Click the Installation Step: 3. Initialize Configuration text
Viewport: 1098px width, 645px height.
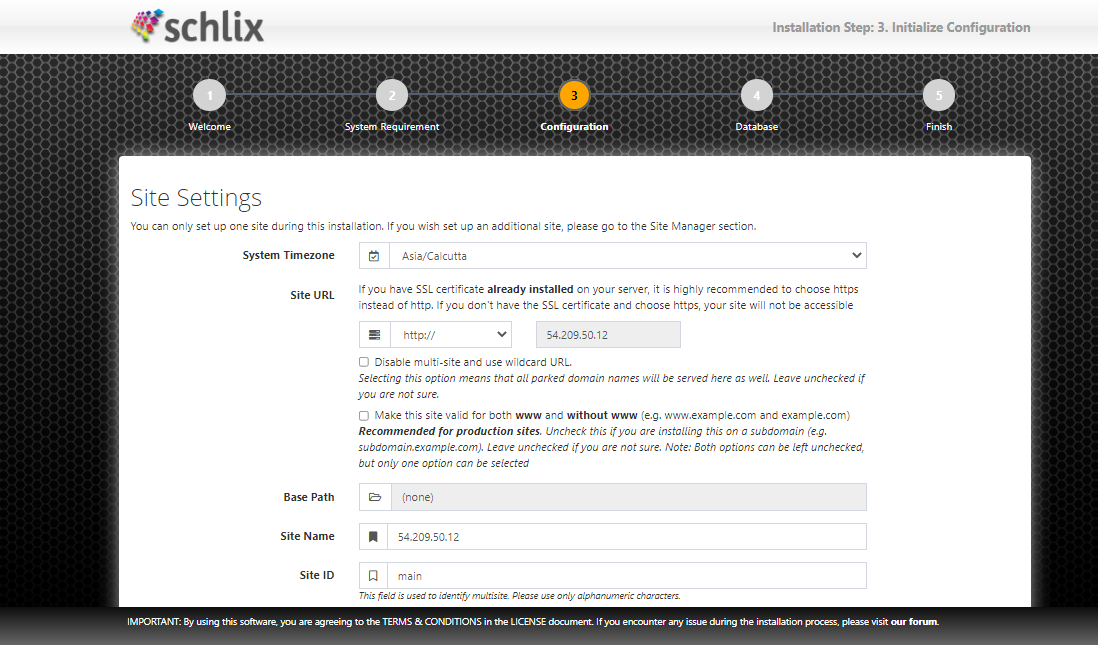901,27
